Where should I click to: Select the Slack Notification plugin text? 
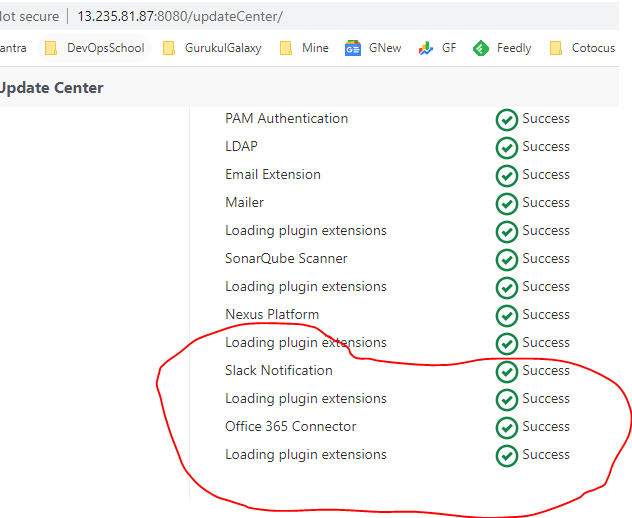tap(279, 370)
